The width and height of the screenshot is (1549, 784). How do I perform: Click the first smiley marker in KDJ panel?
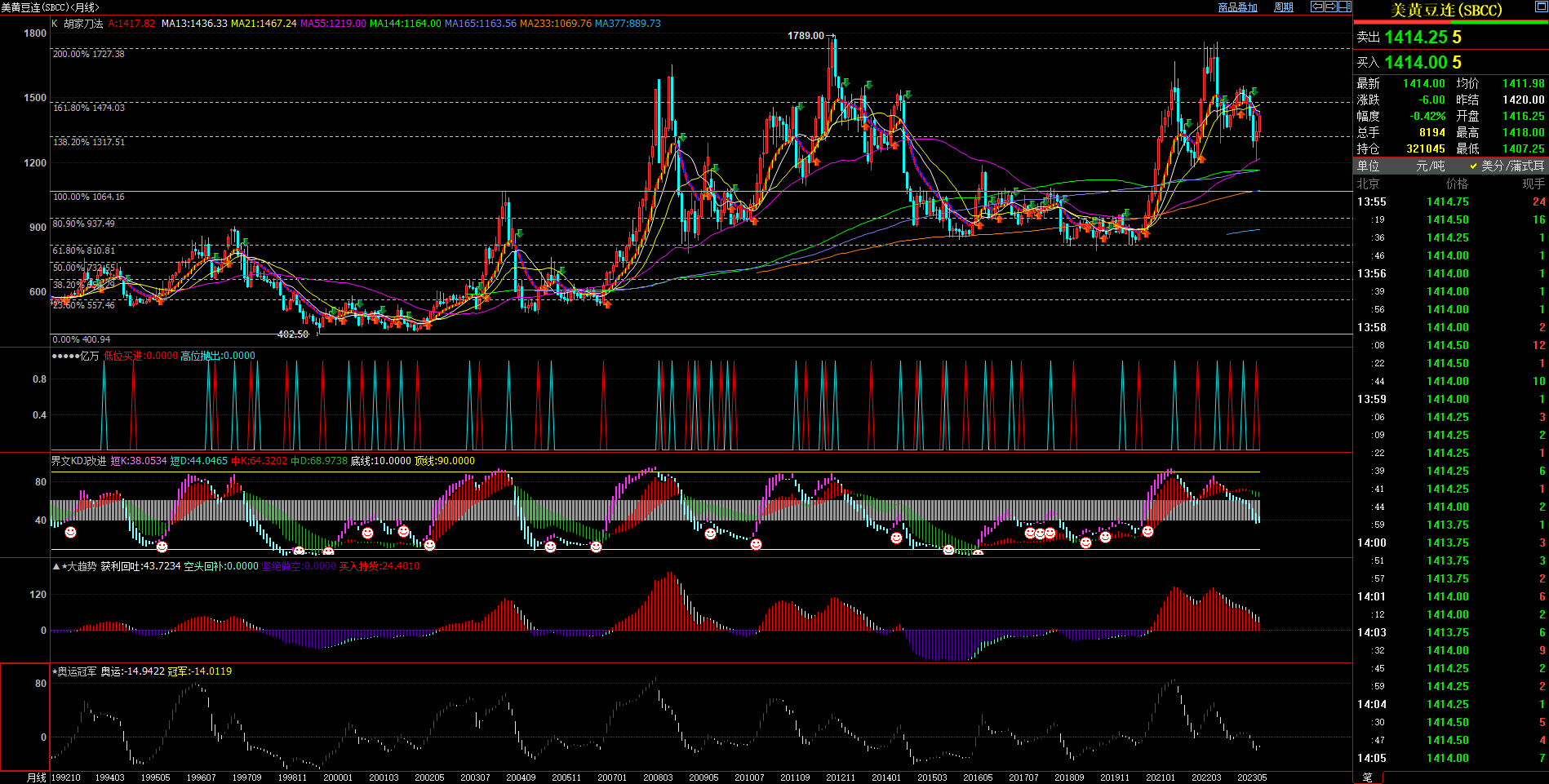coord(71,533)
